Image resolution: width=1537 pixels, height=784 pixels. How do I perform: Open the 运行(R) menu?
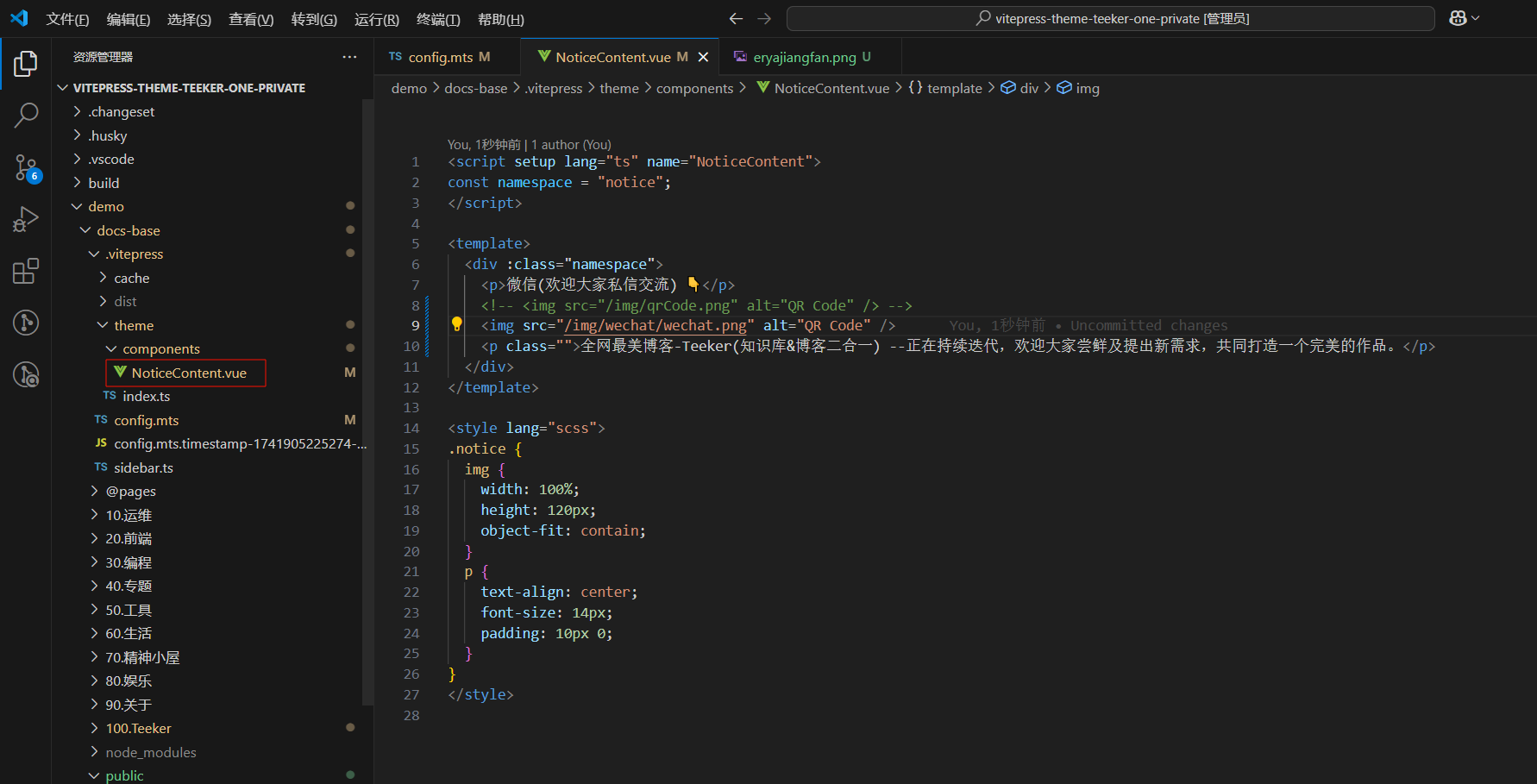377,19
